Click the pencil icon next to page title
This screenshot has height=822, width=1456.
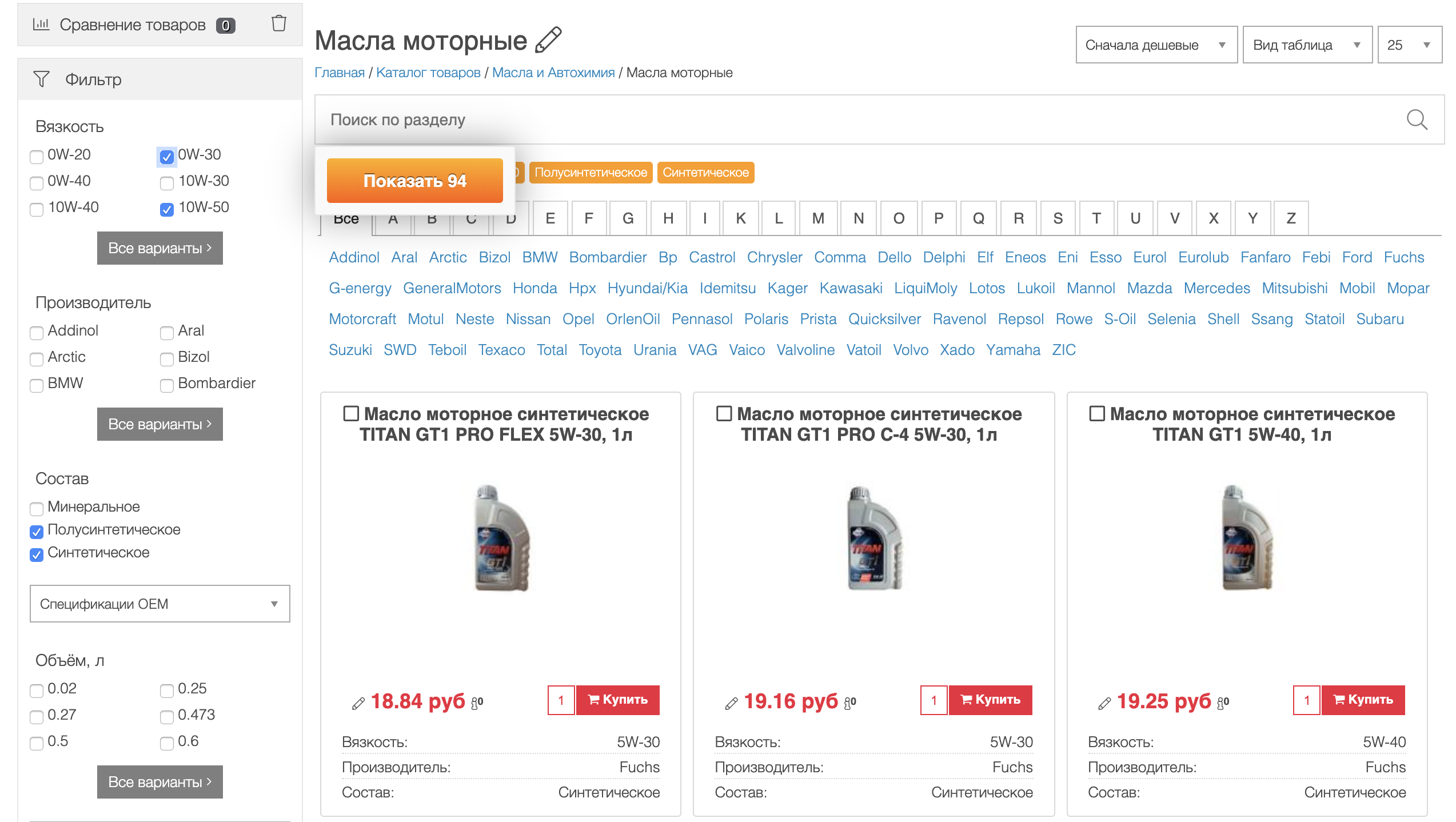[548, 41]
